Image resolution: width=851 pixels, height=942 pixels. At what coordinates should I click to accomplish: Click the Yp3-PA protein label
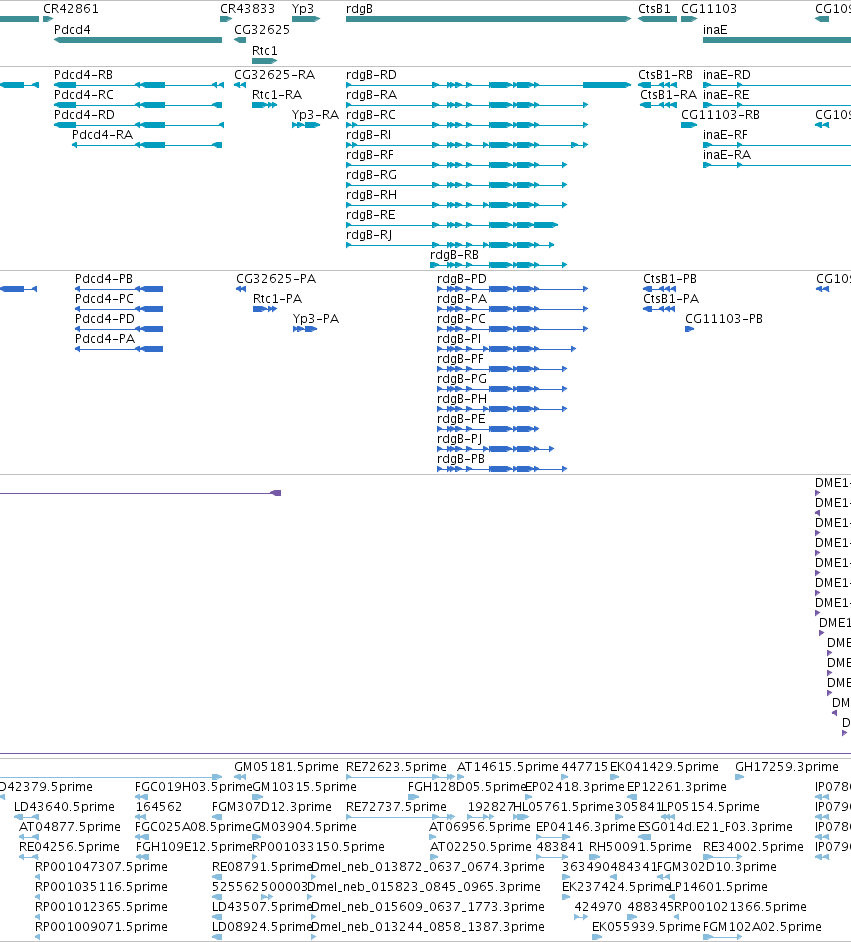pyautogui.click(x=316, y=319)
